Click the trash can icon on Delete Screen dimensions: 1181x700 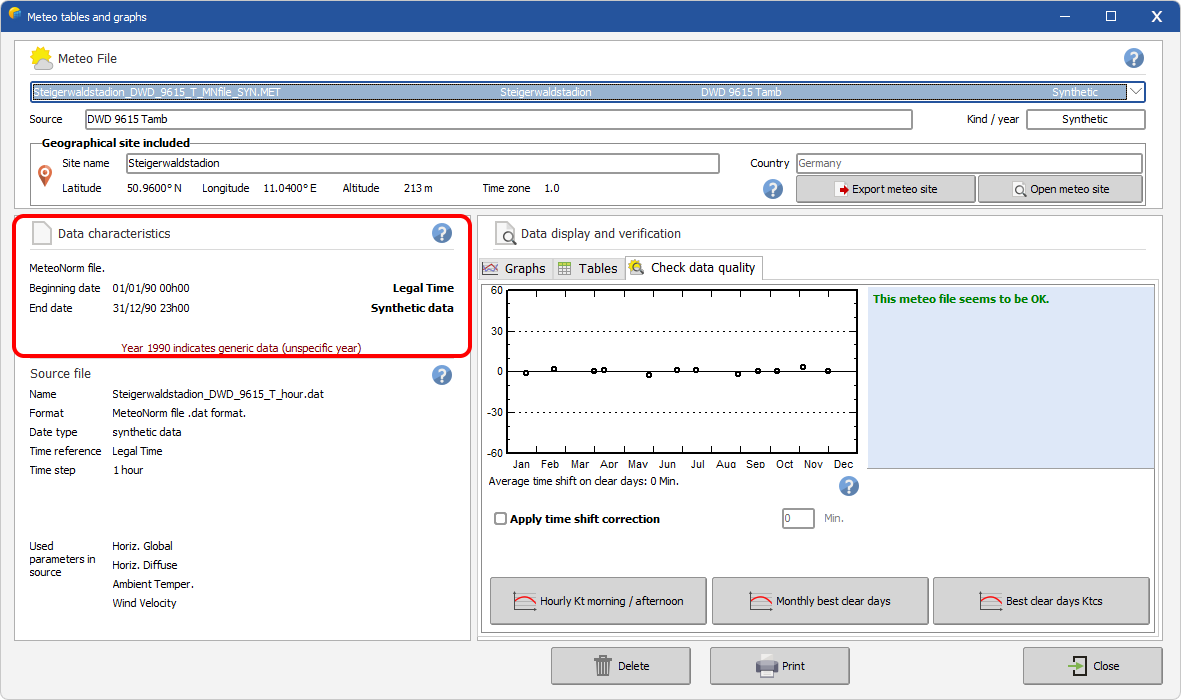point(603,666)
